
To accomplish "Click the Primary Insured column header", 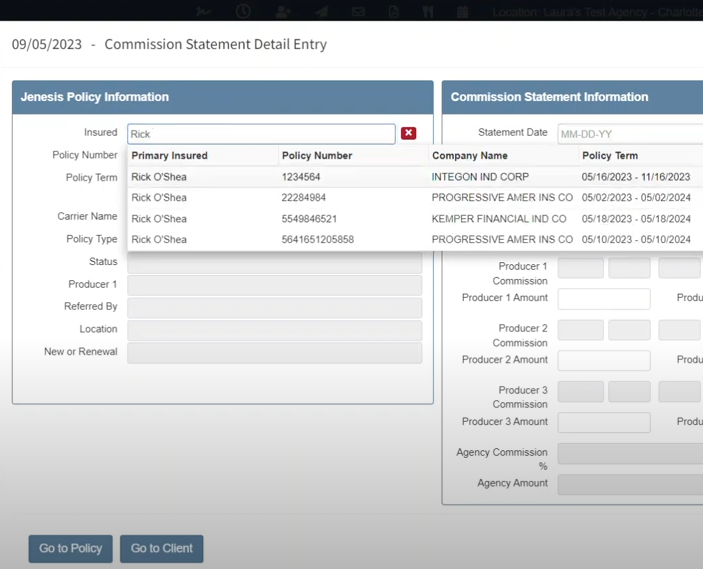I will click(x=169, y=156).
